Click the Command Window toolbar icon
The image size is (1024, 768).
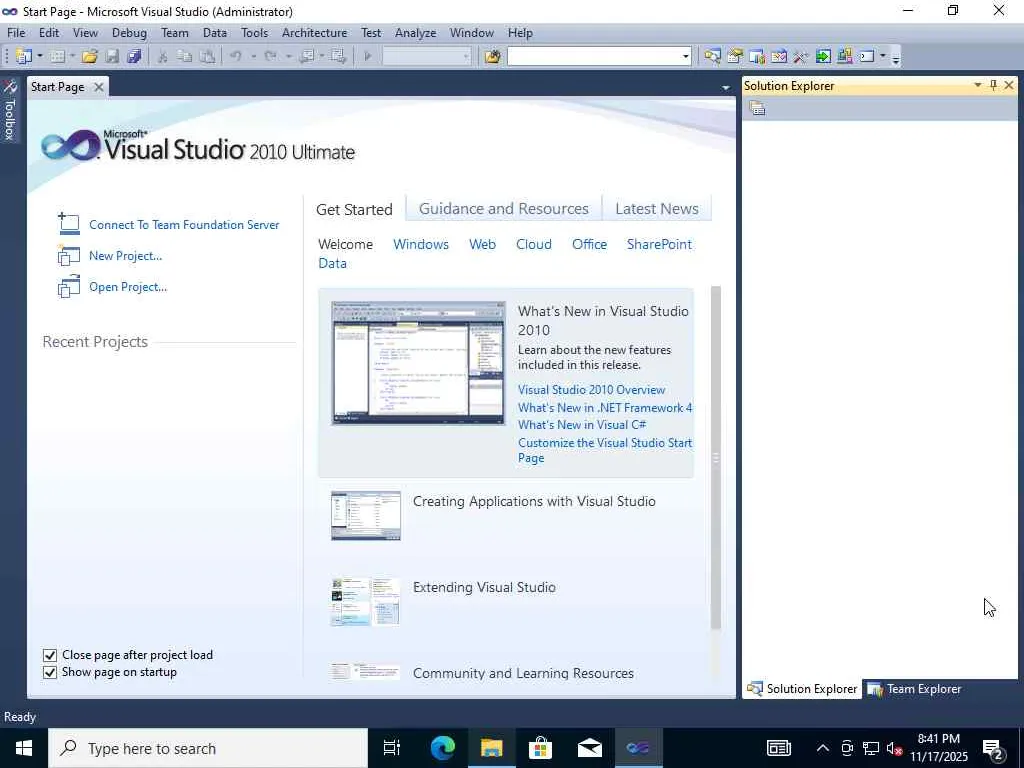867,56
